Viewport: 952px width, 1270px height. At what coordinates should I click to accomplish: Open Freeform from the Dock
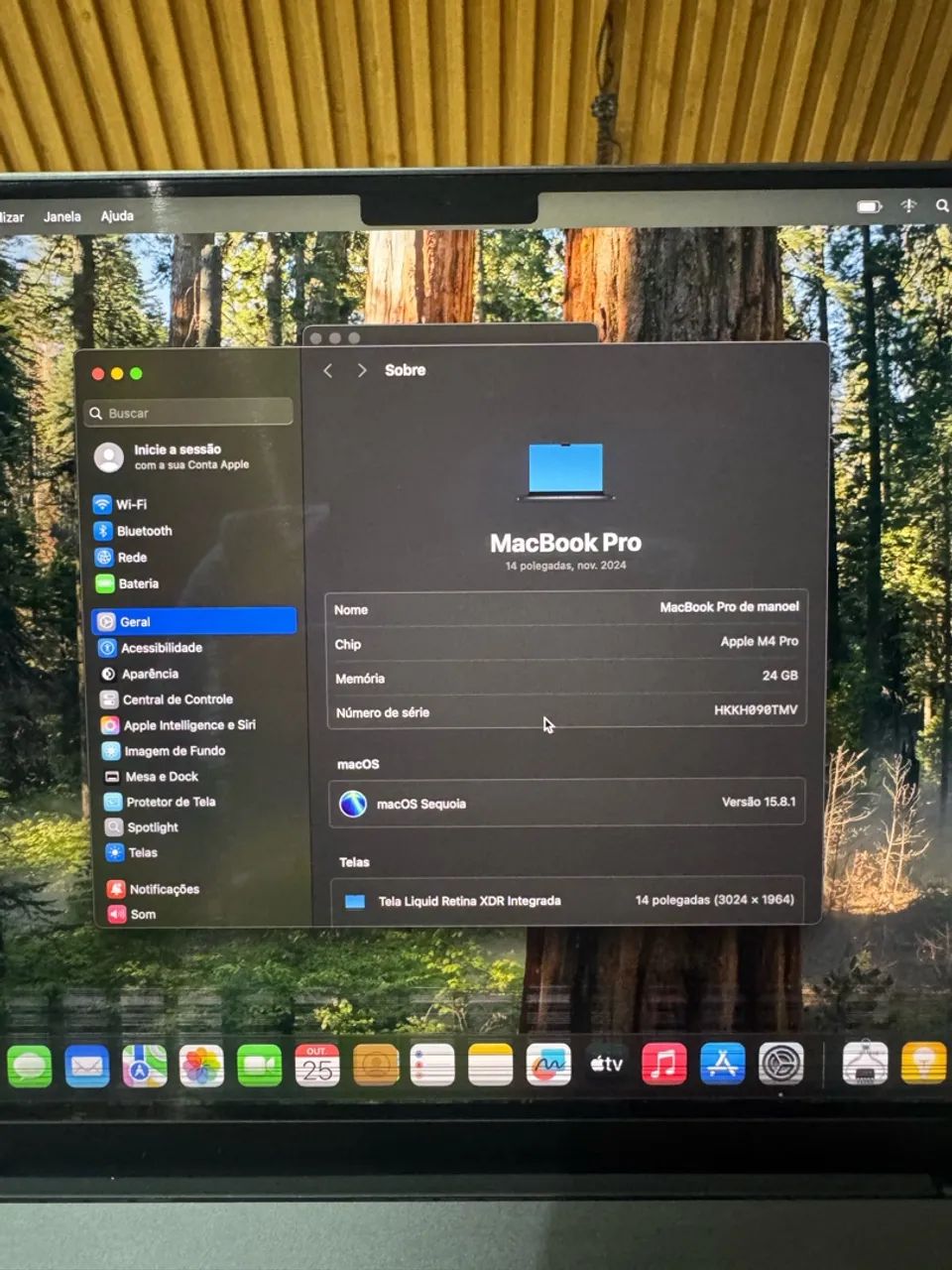548,1066
